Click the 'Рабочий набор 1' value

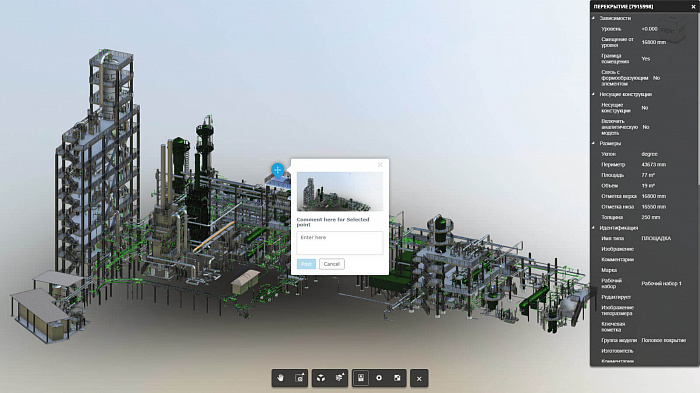[662, 284]
